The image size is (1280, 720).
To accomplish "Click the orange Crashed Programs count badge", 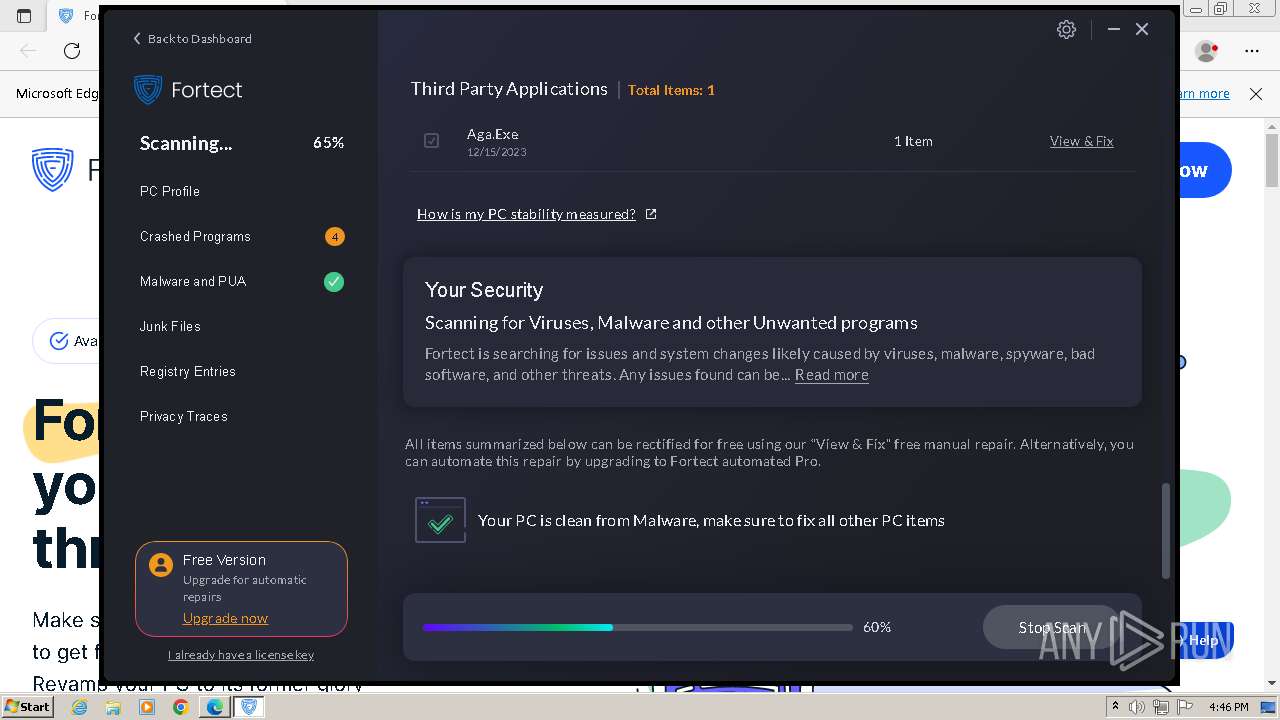I will [x=334, y=237].
